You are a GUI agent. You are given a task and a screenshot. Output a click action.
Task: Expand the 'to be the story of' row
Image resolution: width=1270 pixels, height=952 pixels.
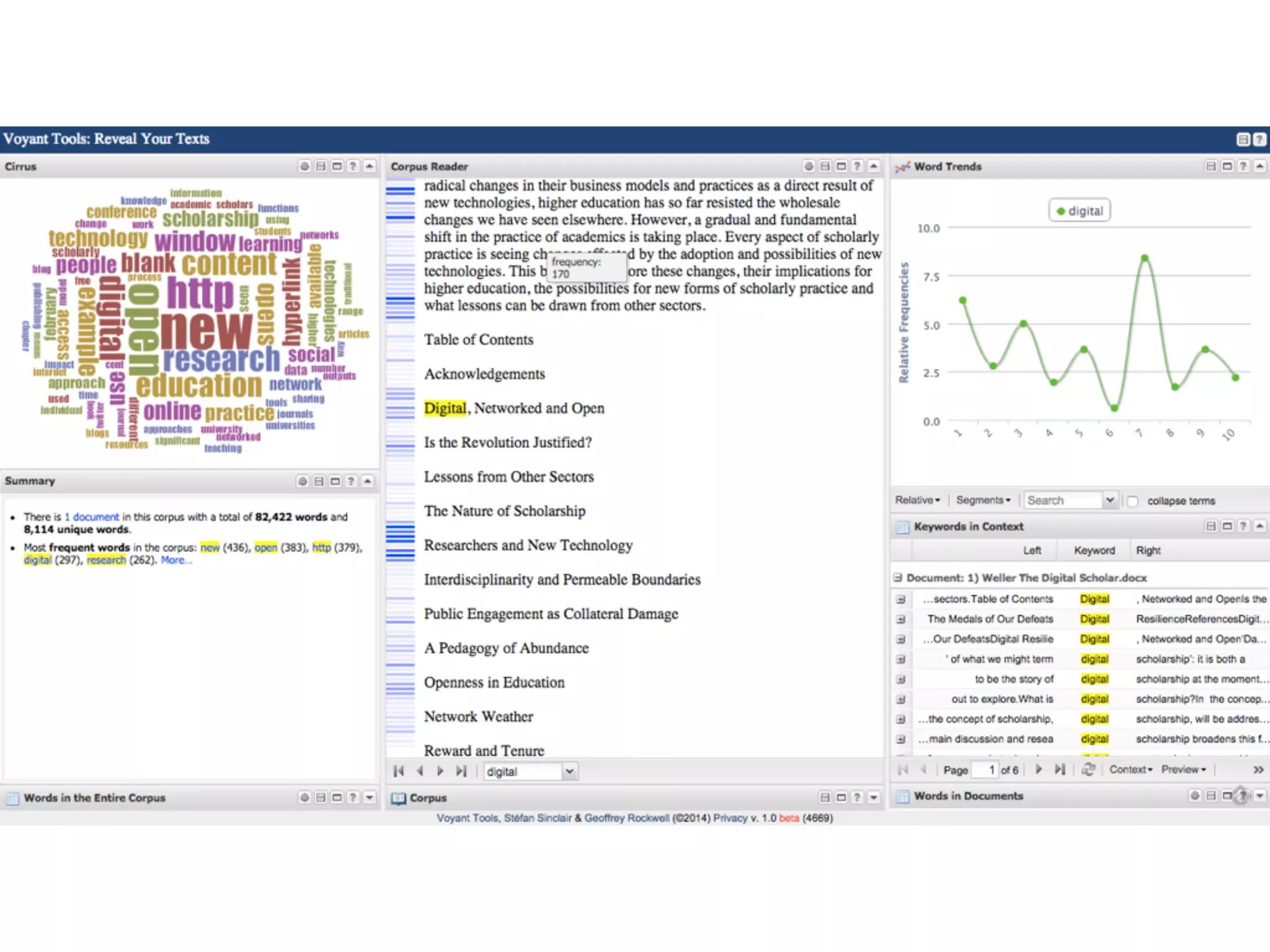901,679
